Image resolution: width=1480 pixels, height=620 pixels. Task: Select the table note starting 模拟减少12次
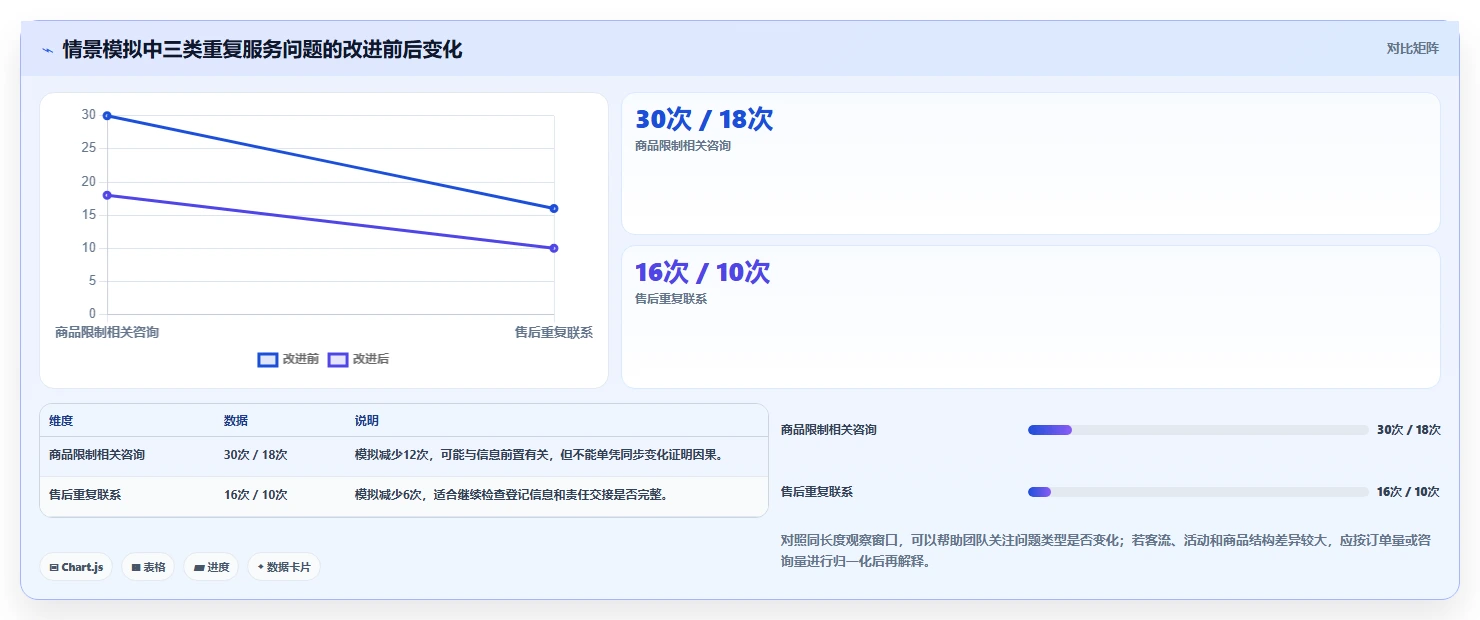tap(539, 455)
